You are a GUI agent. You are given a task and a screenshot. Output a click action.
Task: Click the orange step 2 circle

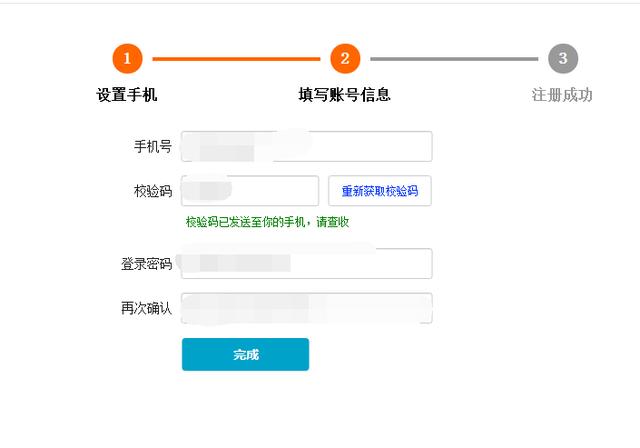(345, 59)
